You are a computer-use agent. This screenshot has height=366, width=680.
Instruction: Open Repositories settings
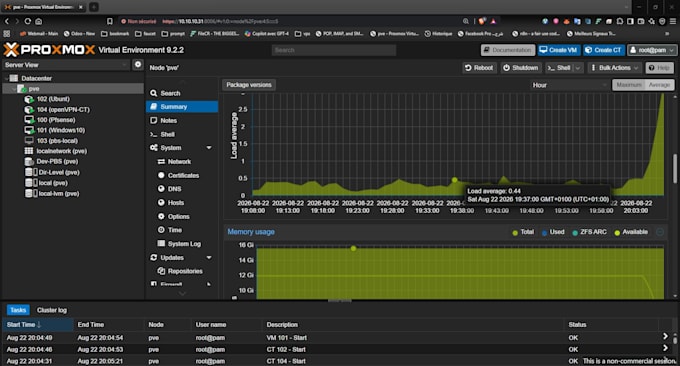[x=185, y=271]
